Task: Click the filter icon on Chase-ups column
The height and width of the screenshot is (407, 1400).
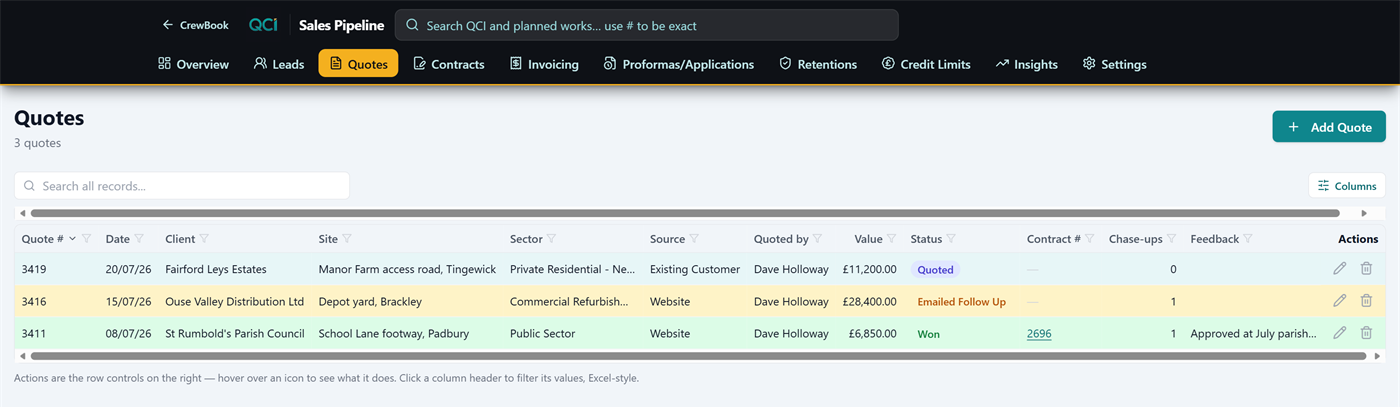Action: click(1171, 239)
